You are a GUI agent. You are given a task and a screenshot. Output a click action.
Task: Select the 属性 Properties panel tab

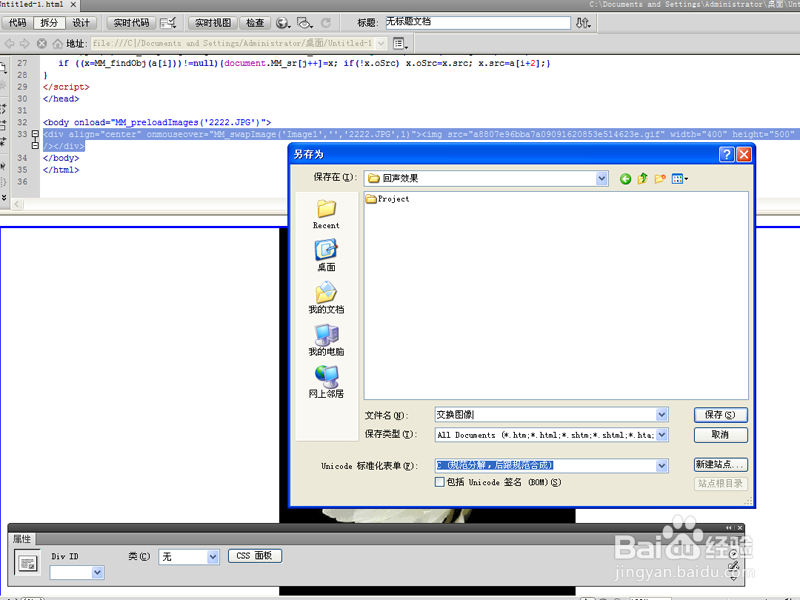[x=21, y=539]
